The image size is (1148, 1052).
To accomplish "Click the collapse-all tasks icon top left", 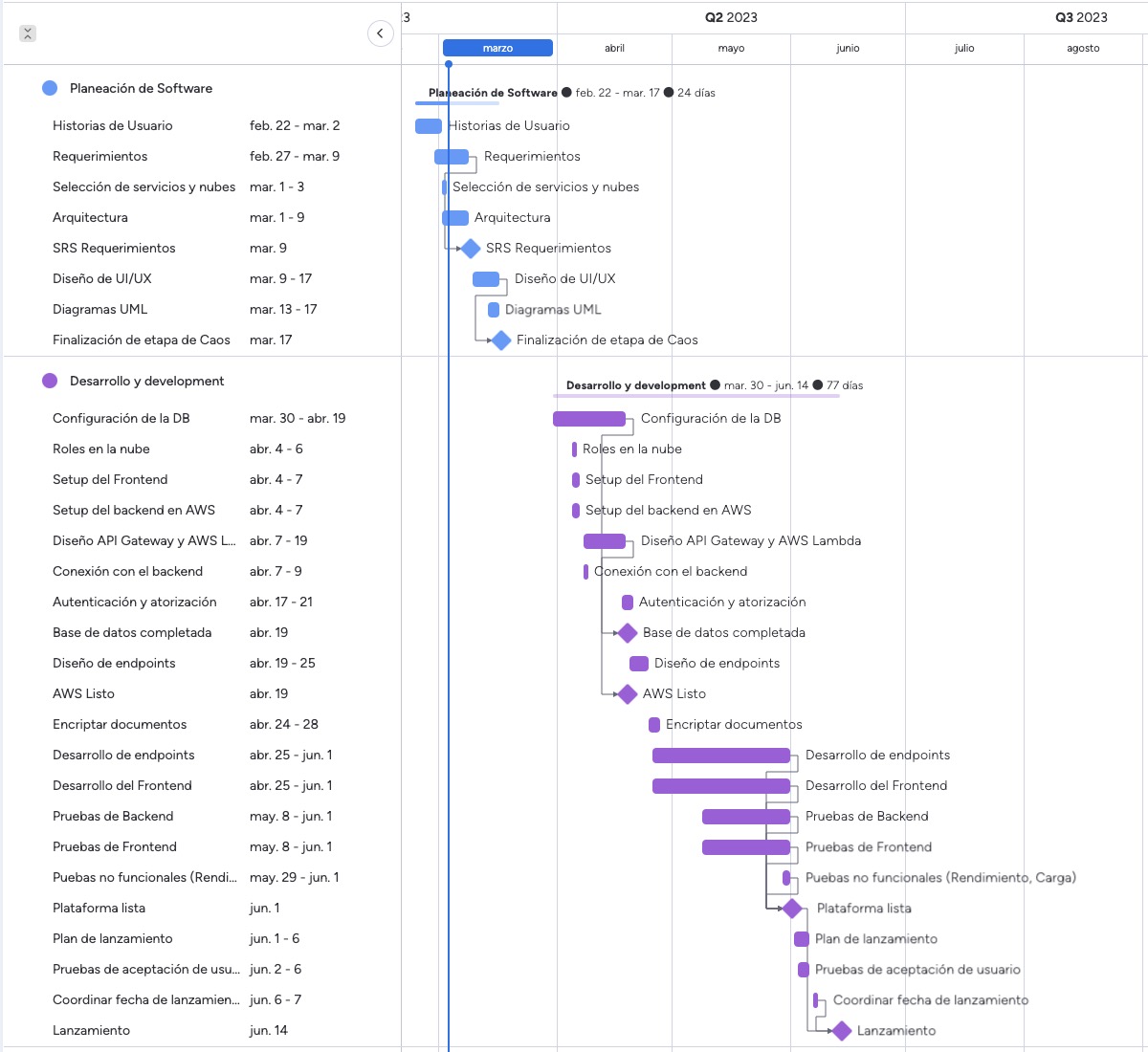I will point(27,33).
